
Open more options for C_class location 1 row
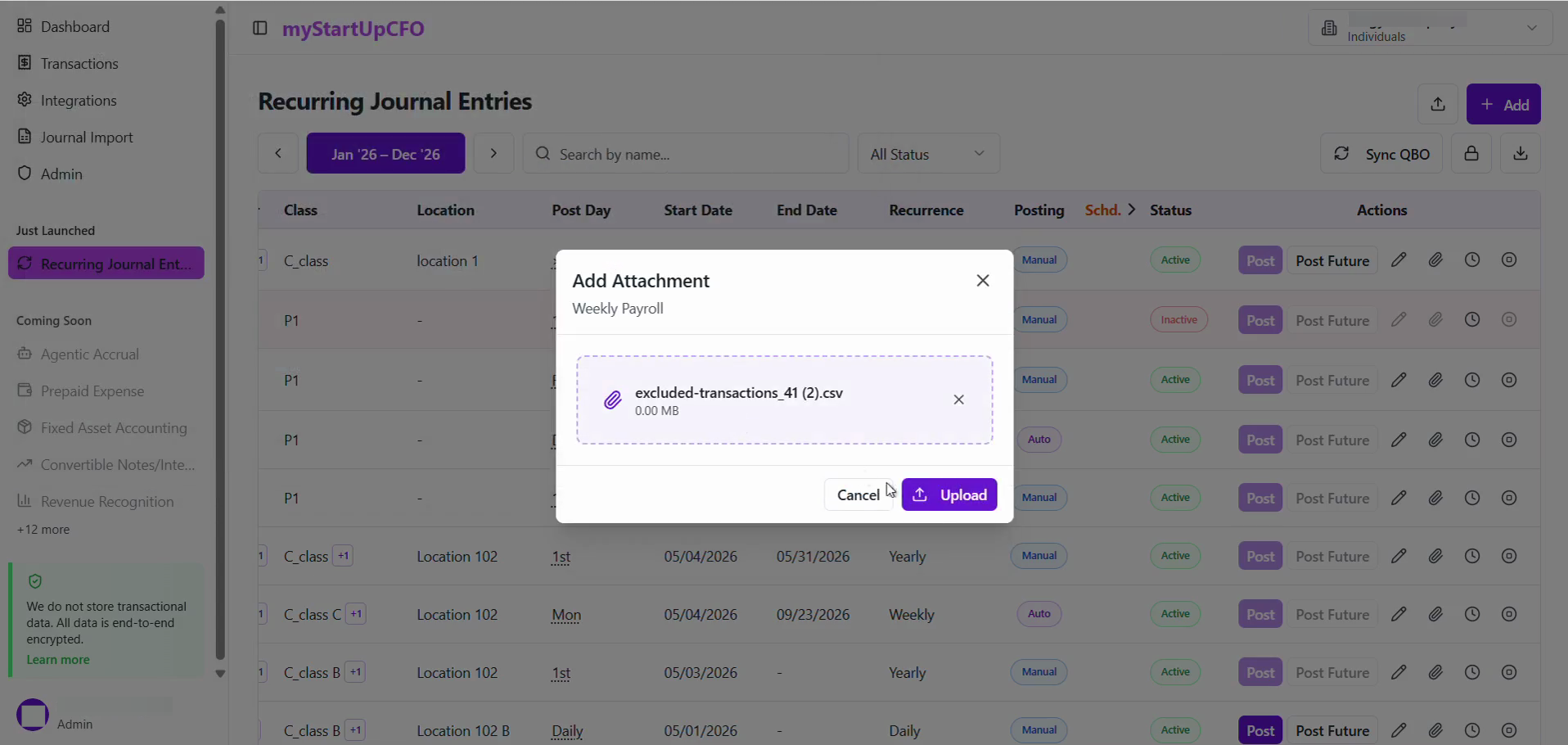tap(1509, 260)
